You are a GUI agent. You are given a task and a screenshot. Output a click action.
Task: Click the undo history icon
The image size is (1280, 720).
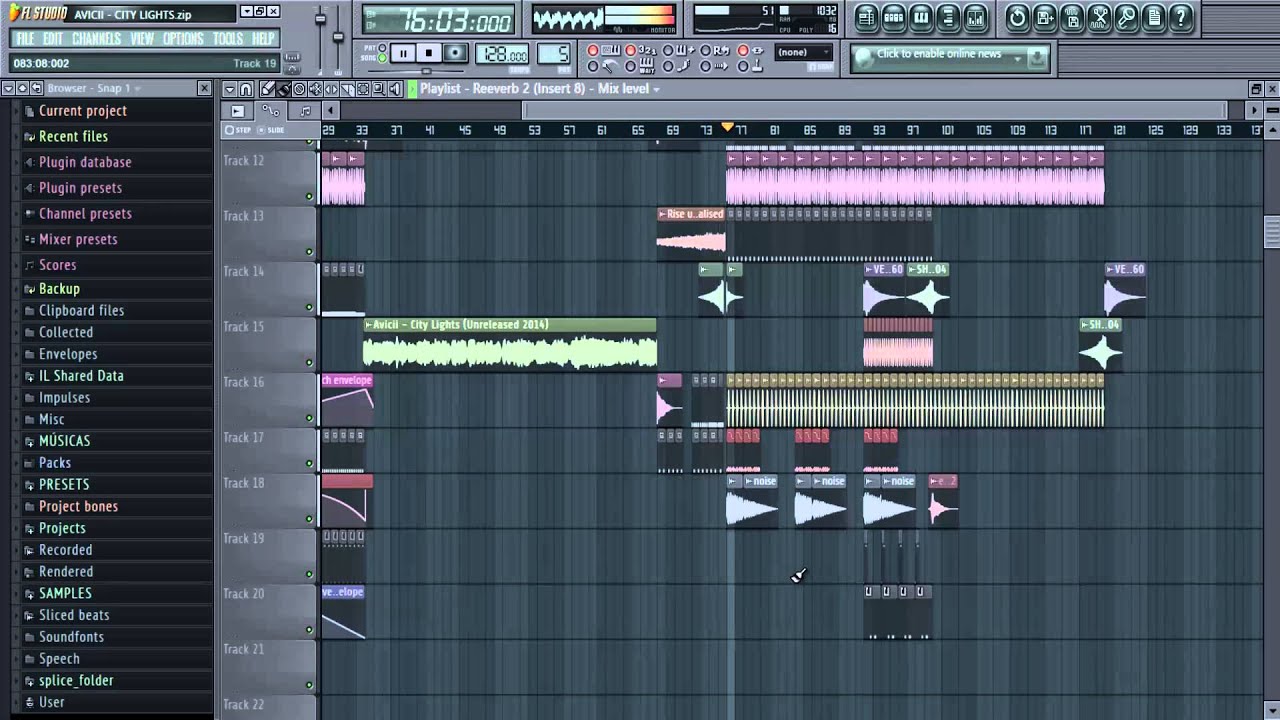point(1018,17)
